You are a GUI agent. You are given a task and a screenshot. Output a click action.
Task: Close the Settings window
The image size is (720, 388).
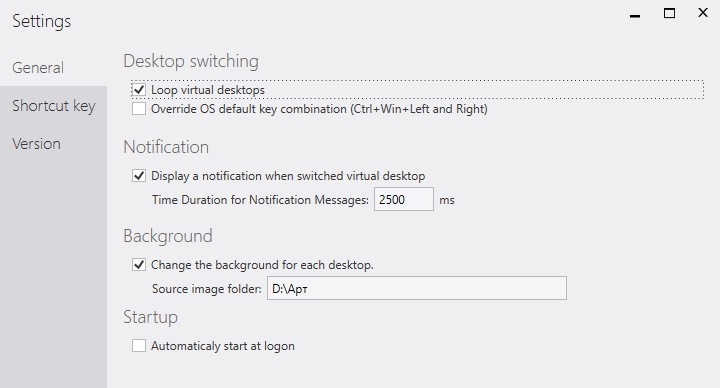703,13
